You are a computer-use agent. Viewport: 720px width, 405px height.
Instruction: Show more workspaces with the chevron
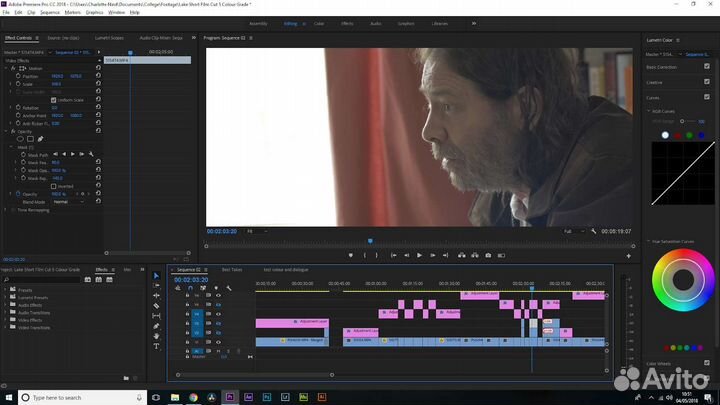(x=474, y=23)
